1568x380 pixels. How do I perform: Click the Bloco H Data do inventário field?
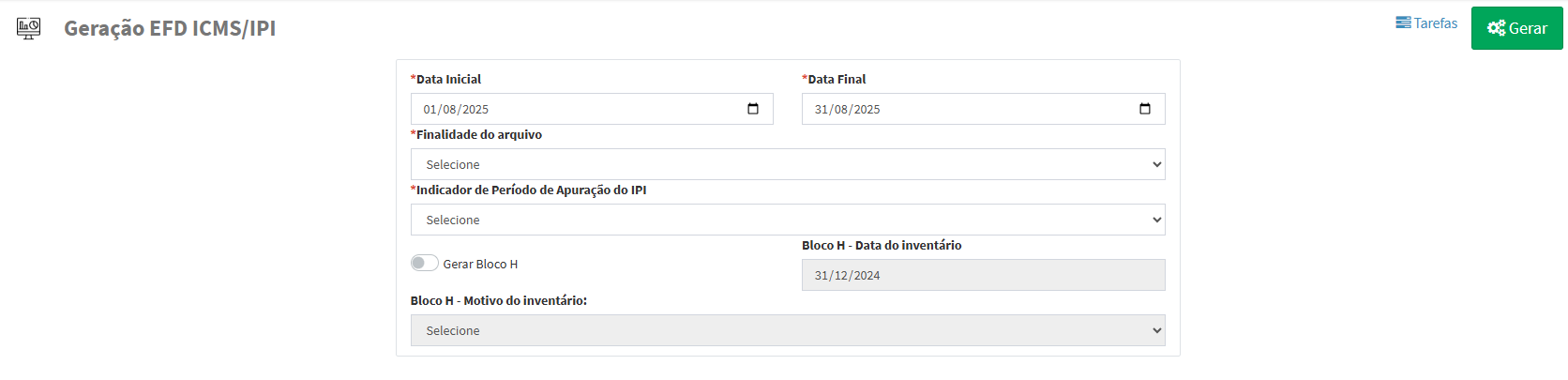(983, 275)
